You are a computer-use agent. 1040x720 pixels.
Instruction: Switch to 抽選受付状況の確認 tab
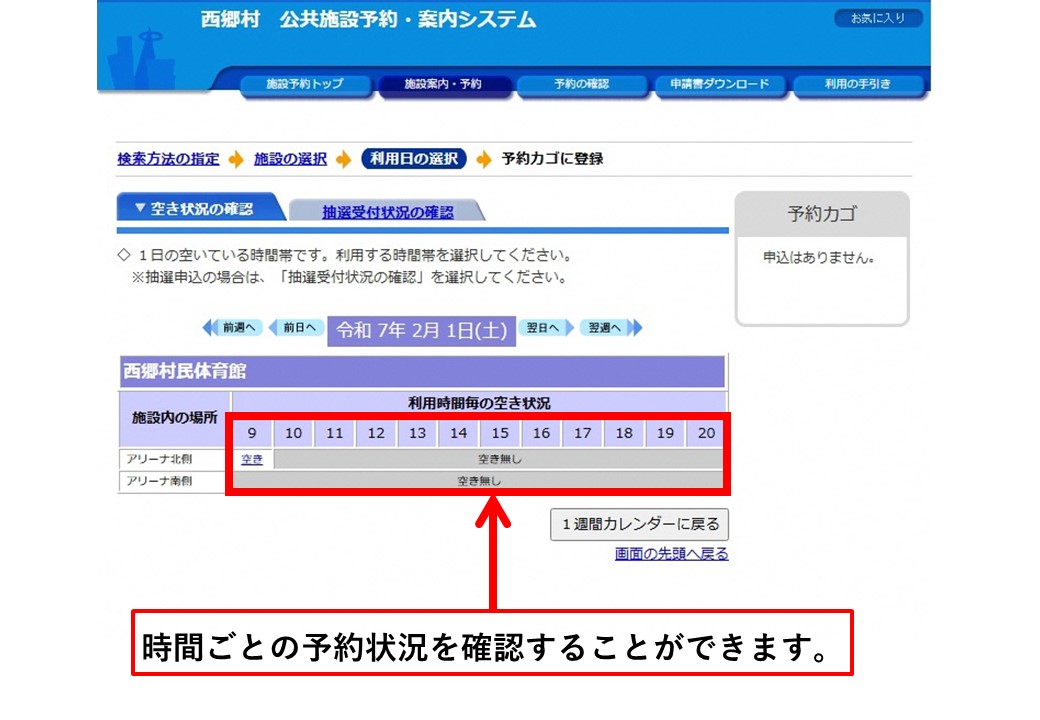[x=388, y=211]
